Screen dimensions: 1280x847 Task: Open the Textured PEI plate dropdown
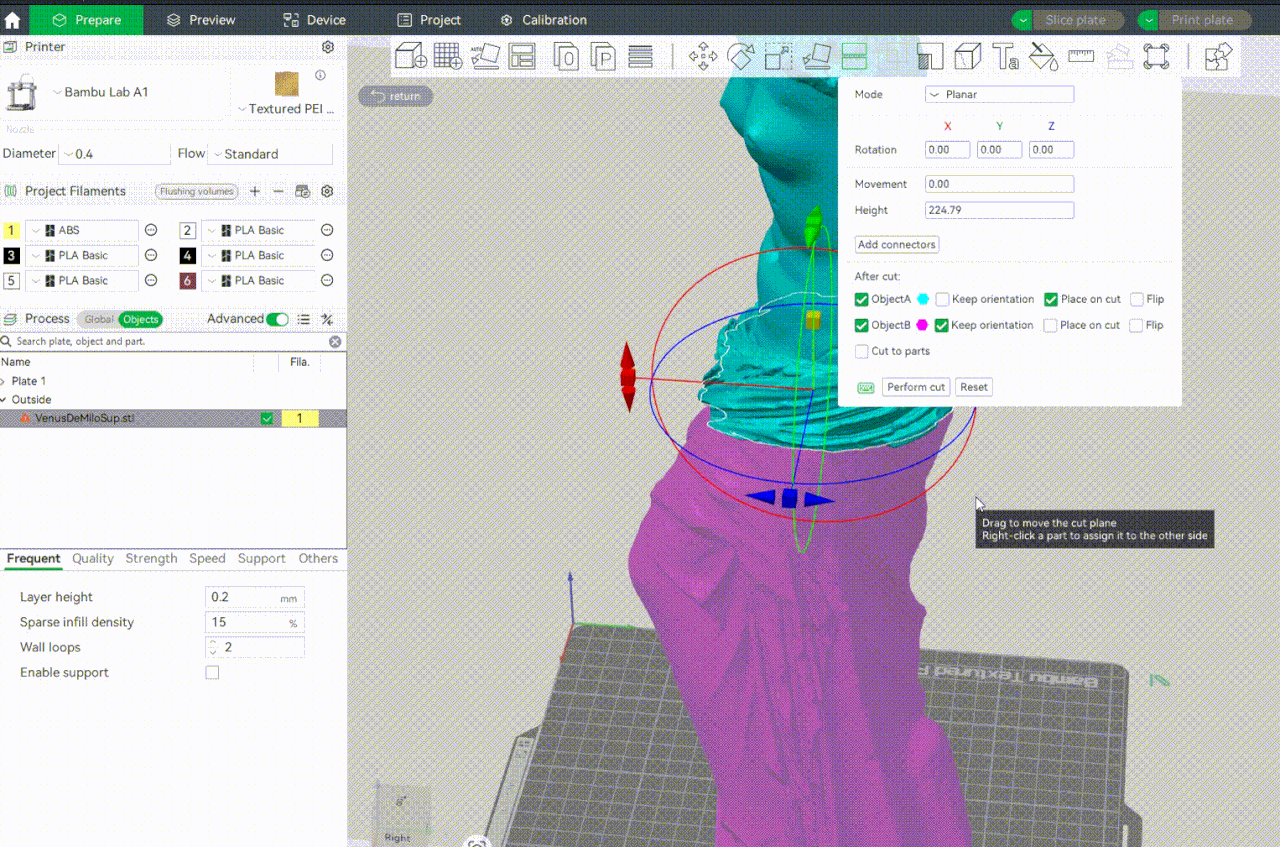[286, 109]
